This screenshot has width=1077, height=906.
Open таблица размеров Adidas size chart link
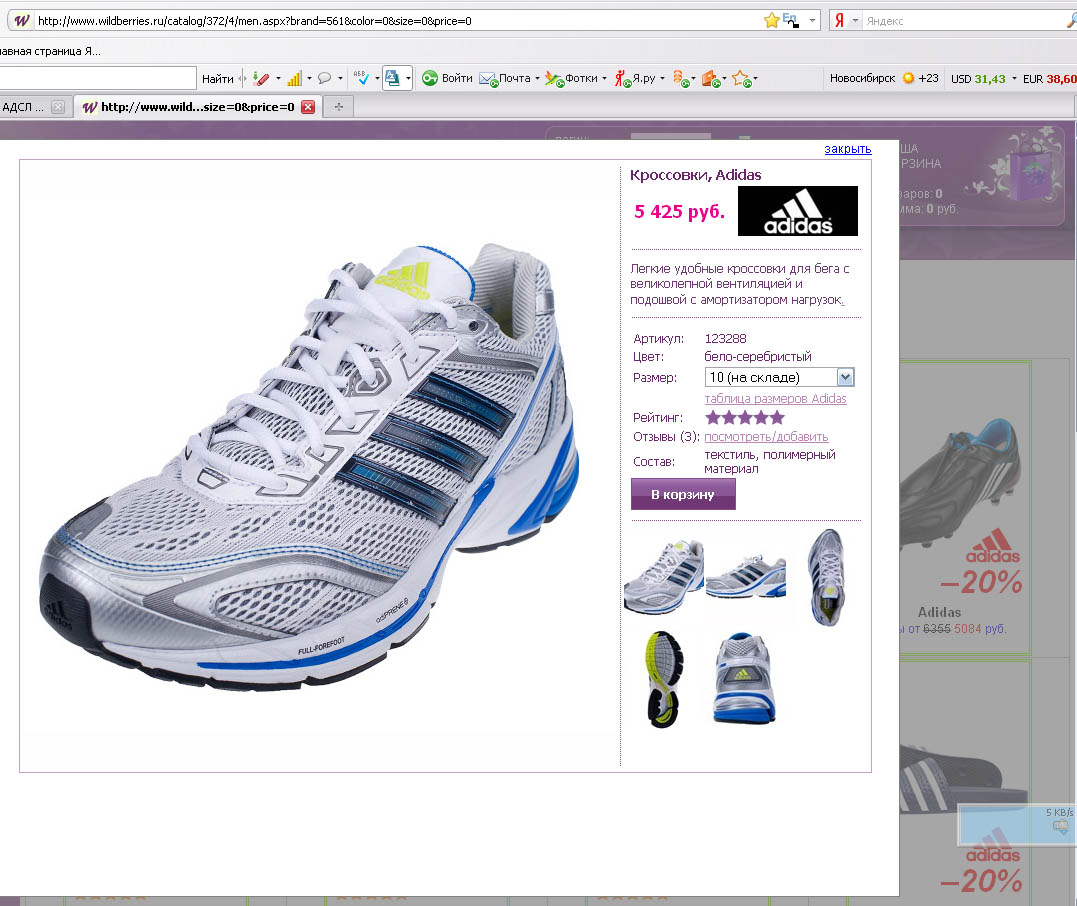coord(775,398)
